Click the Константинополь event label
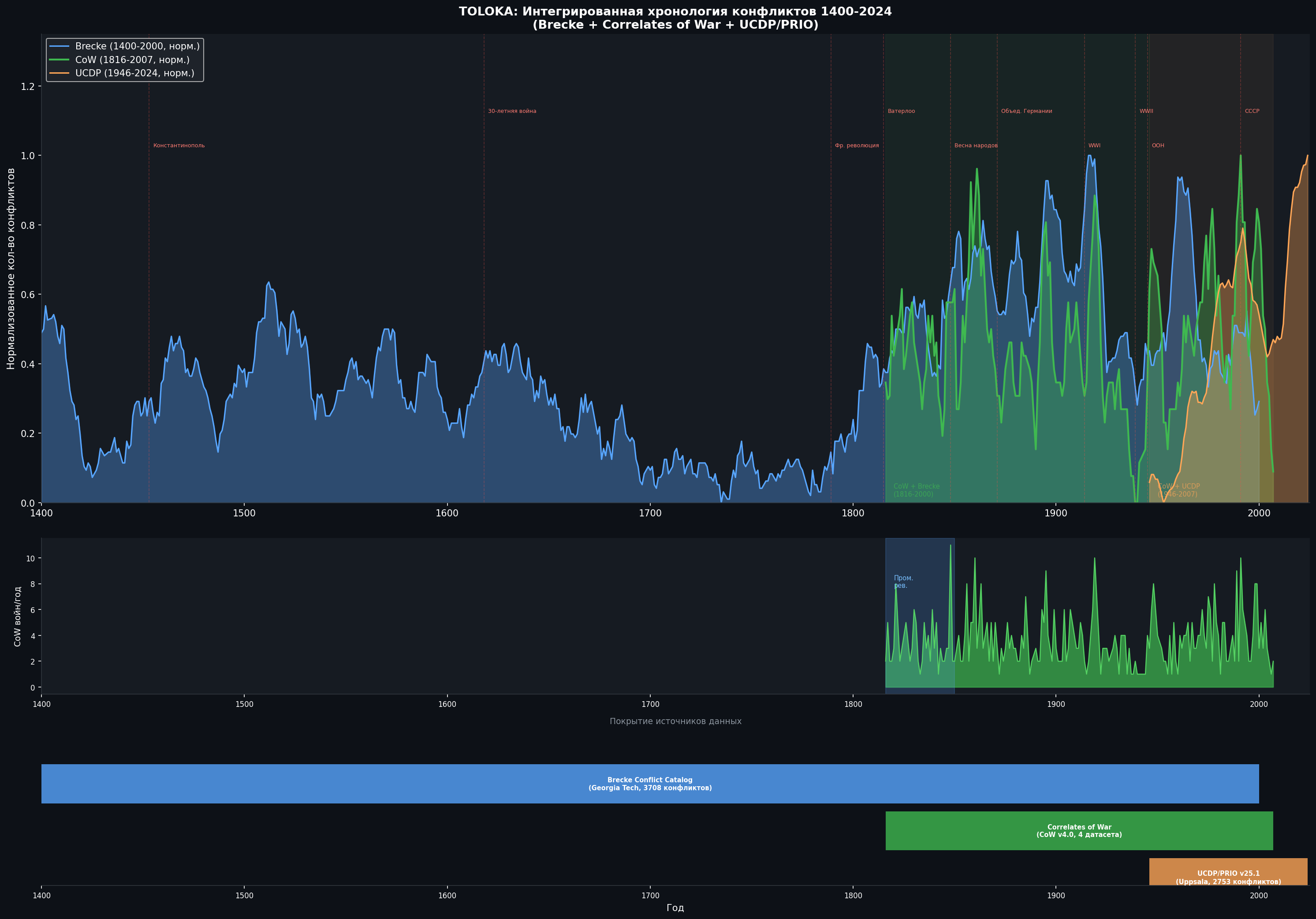Image resolution: width=1316 pixels, height=919 pixels. point(179,146)
